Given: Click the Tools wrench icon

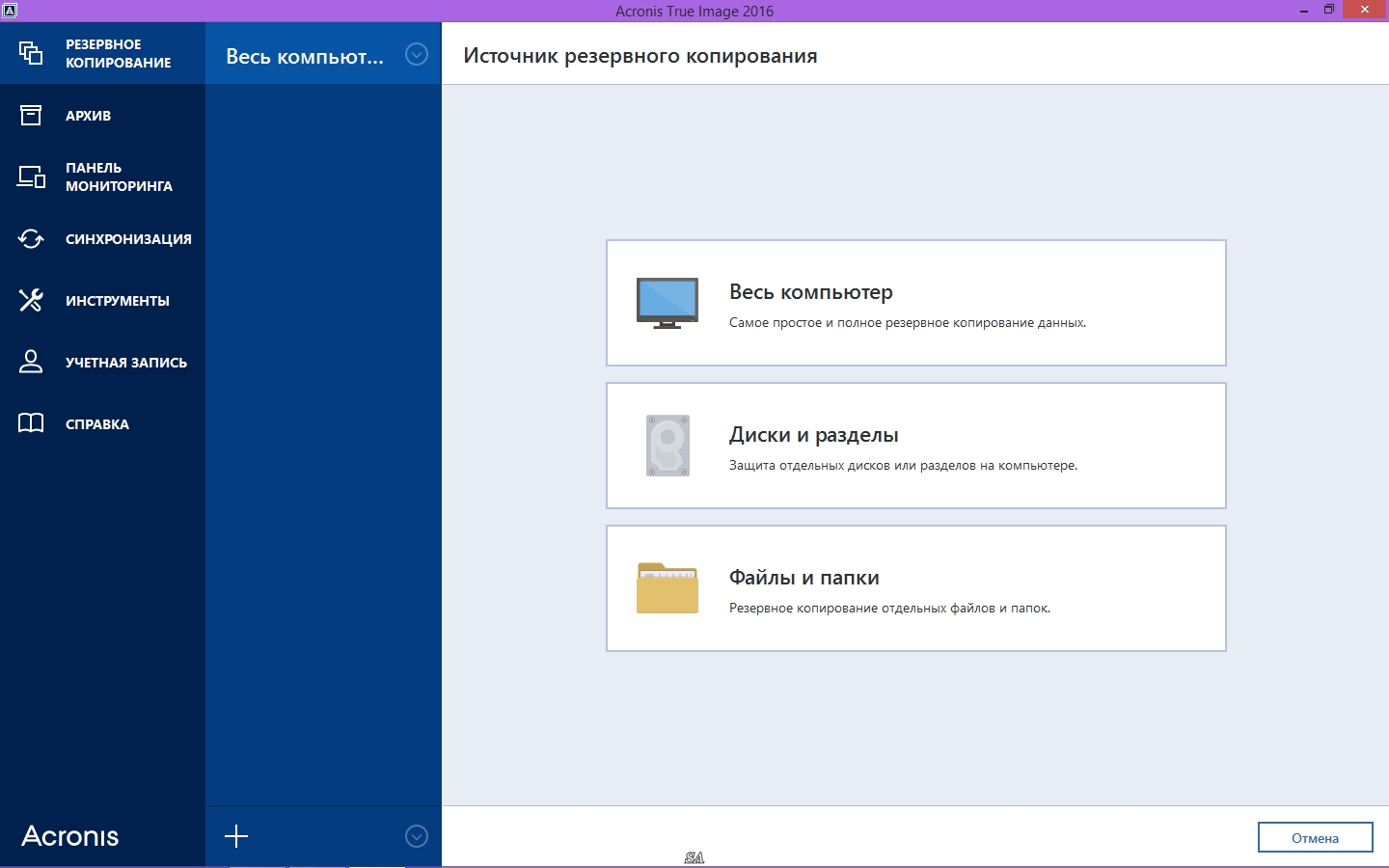Looking at the screenshot, I should [x=31, y=301].
